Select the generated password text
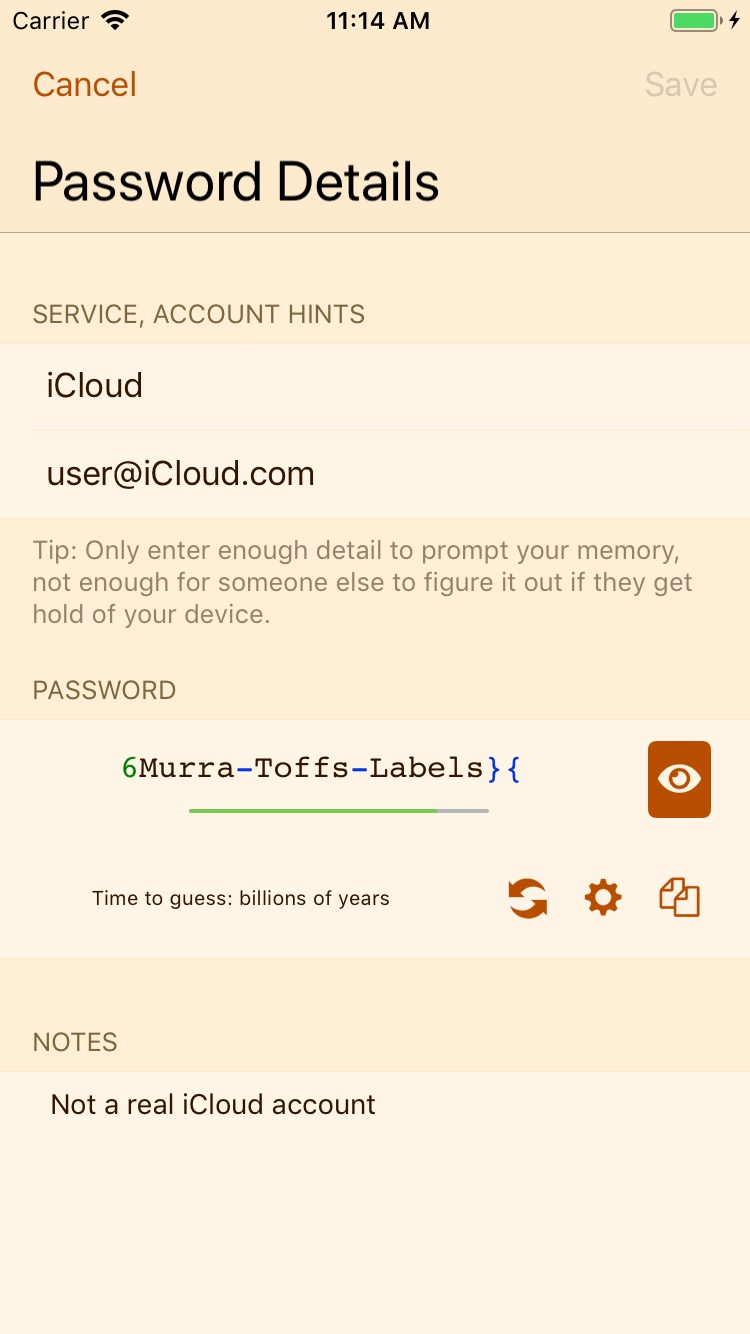Image resolution: width=750 pixels, height=1334 pixels. coord(321,768)
